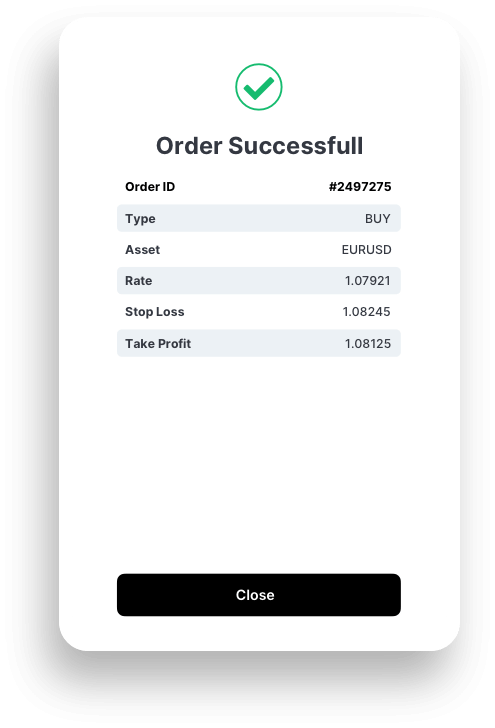Click the shaded Rate row background

(259, 280)
